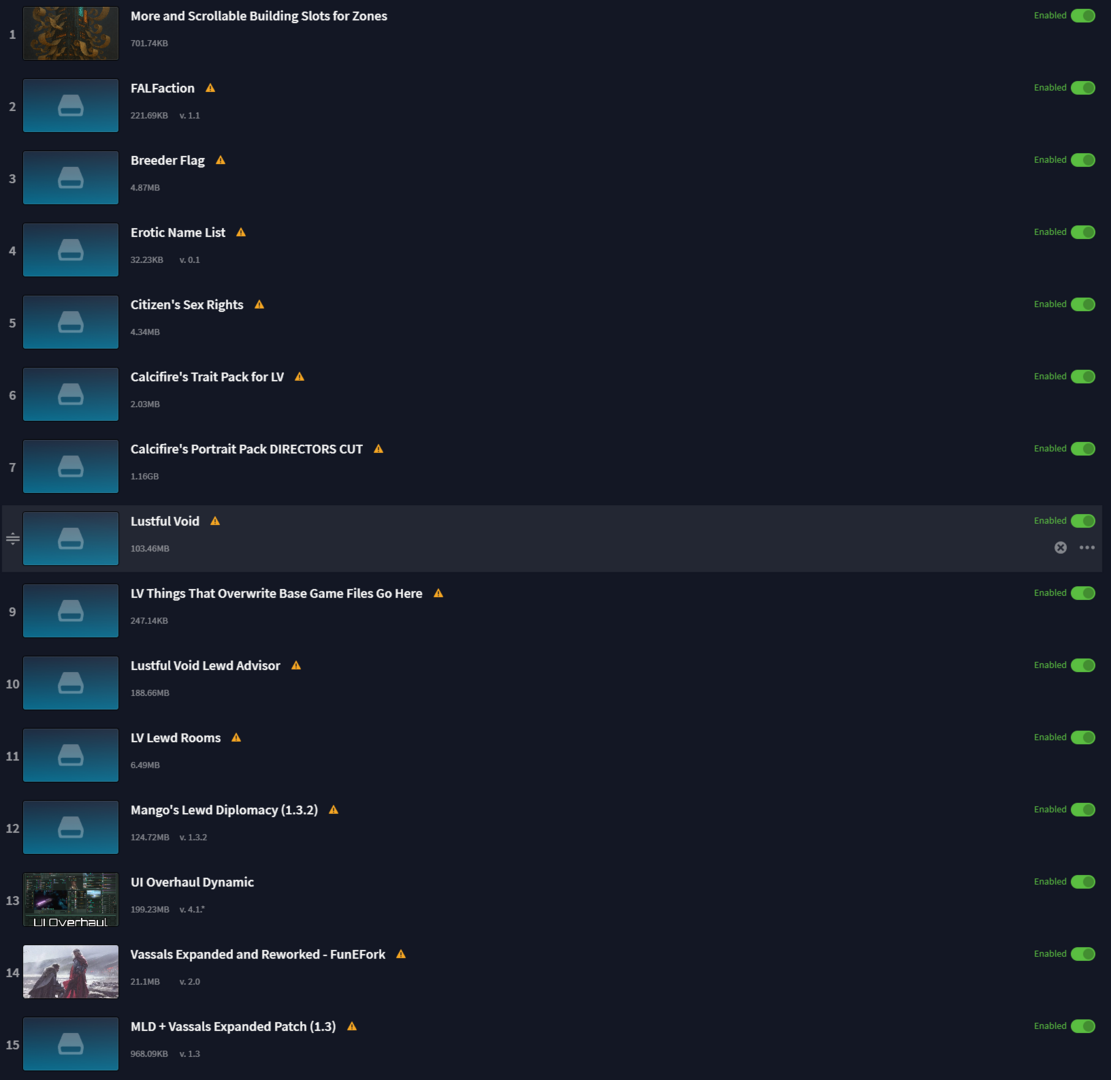Image resolution: width=1111 pixels, height=1080 pixels.
Task: Toggle Lustful Void Lewd Advisor switch
Action: point(1083,665)
